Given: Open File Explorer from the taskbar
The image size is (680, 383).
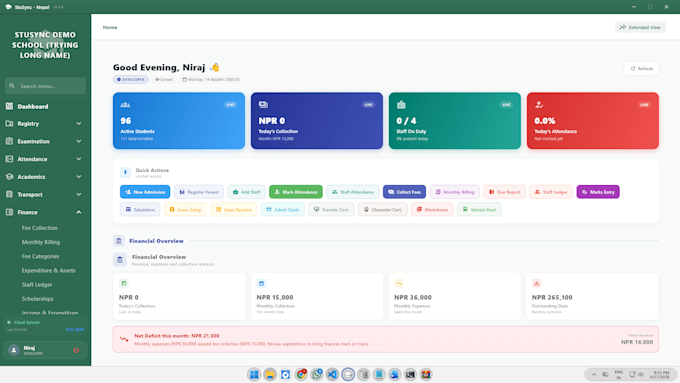Looking at the screenshot, I should [x=270, y=374].
